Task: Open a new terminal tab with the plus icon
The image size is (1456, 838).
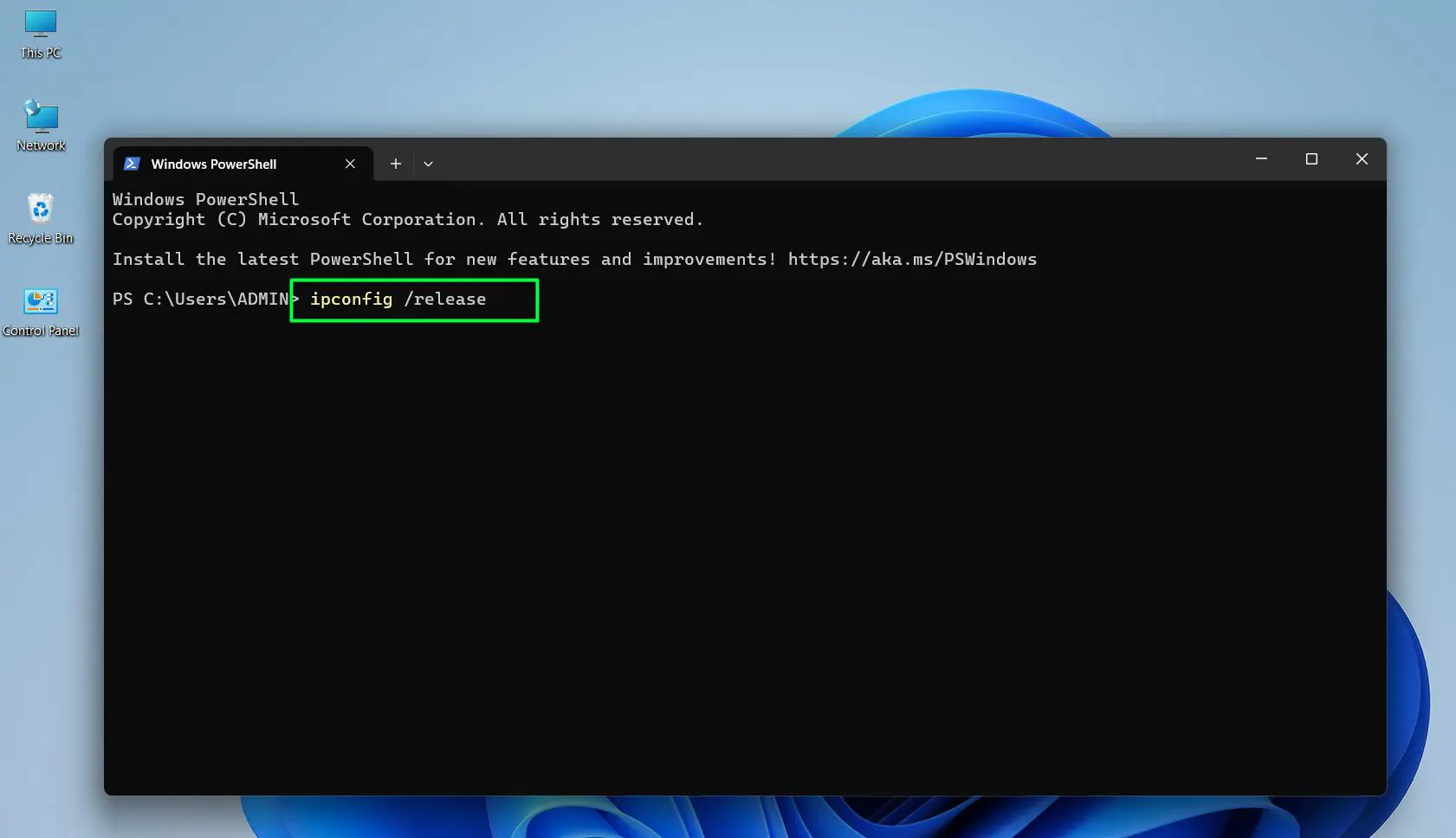Action: (x=396, y=164)
